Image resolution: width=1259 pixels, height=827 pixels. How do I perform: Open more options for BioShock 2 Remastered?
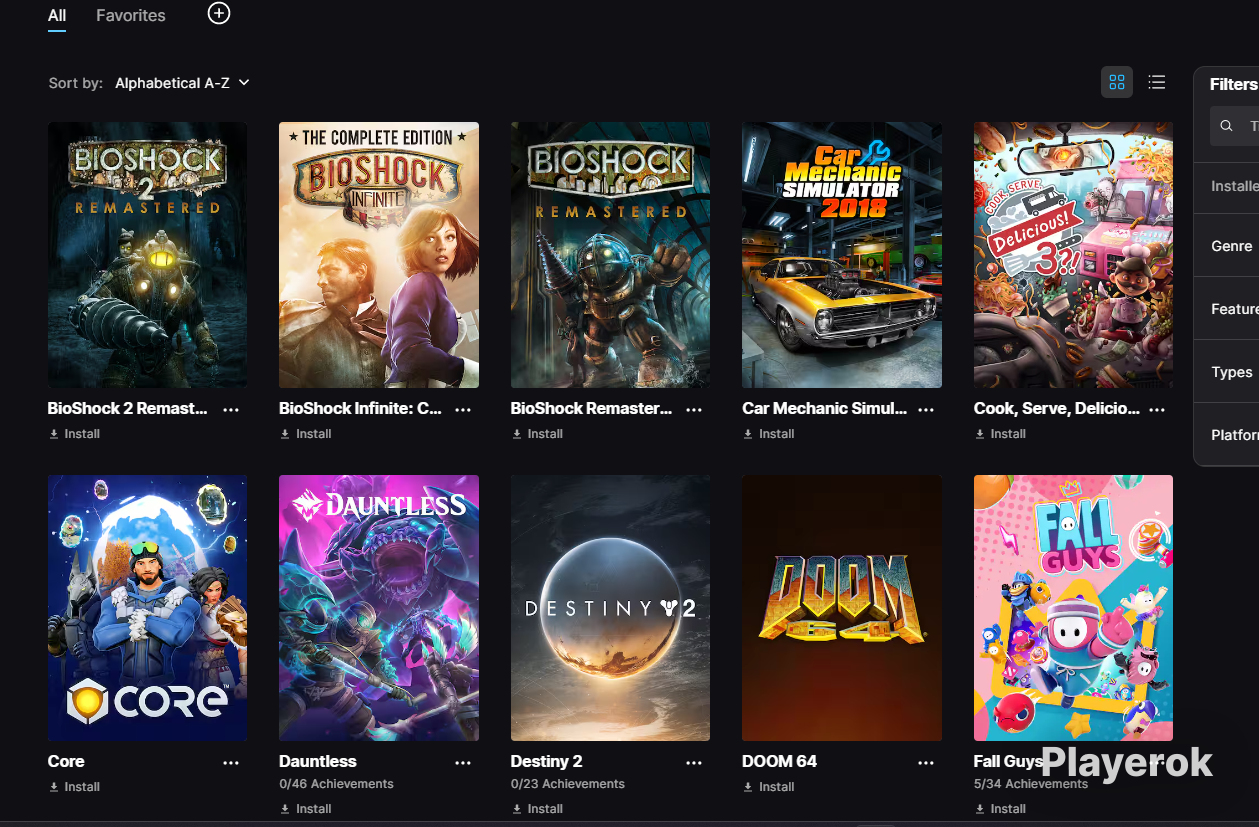[231, 410]
